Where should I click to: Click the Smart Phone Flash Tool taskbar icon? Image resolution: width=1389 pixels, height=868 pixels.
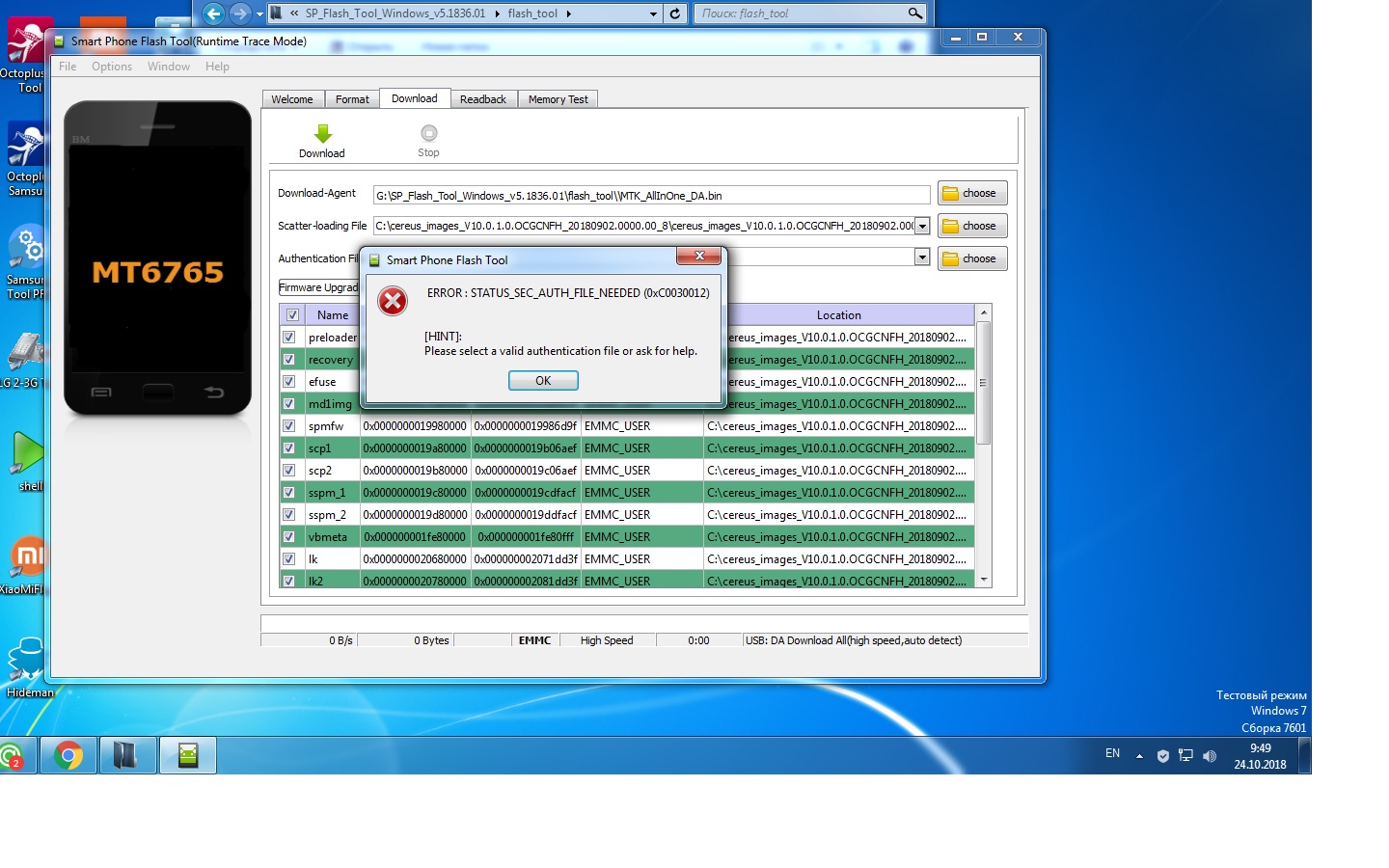(x=188, y=755)
